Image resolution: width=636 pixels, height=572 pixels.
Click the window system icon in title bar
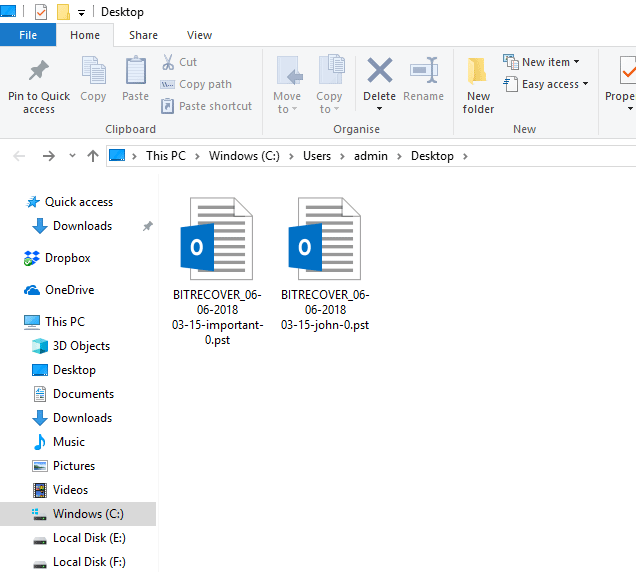pos(8,11)
